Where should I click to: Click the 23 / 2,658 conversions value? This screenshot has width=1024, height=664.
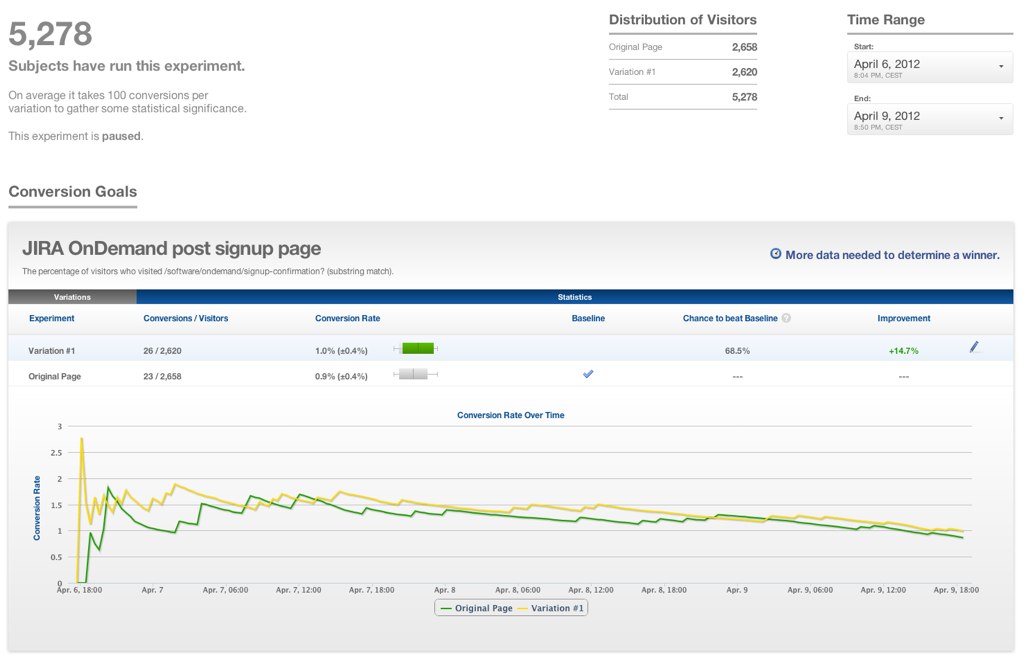[x=163, y=376]
